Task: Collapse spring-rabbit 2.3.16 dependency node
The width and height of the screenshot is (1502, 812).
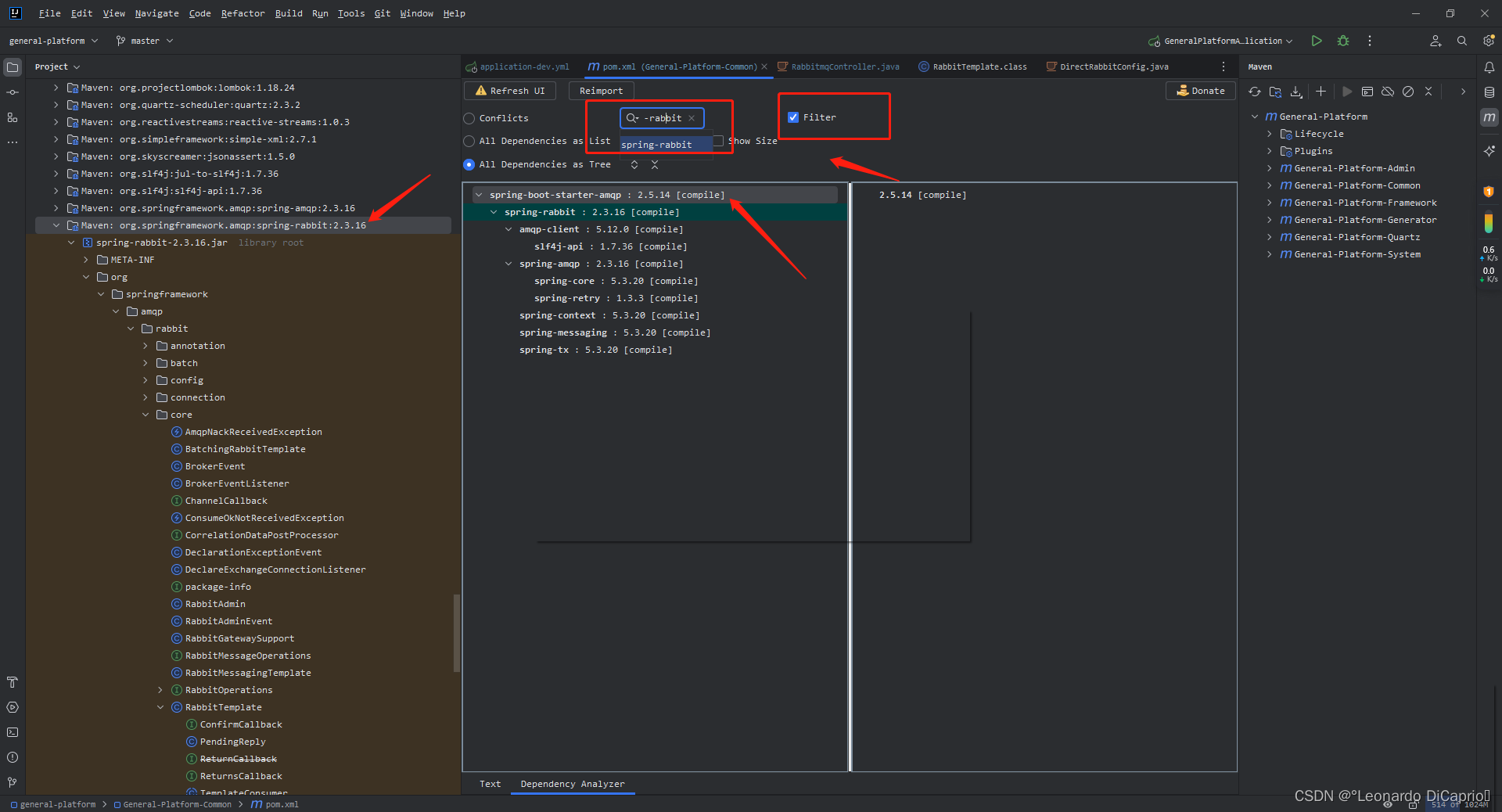Action: pos(494,212)
